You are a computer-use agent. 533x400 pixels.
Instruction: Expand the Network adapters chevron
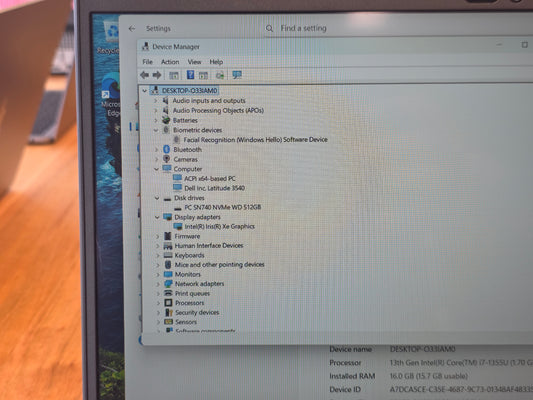click(158, 283)
